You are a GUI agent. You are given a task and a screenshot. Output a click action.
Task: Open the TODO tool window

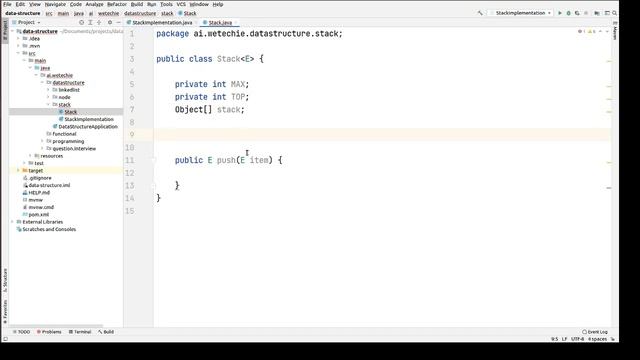pyautogui.click(x=21, y=332)
